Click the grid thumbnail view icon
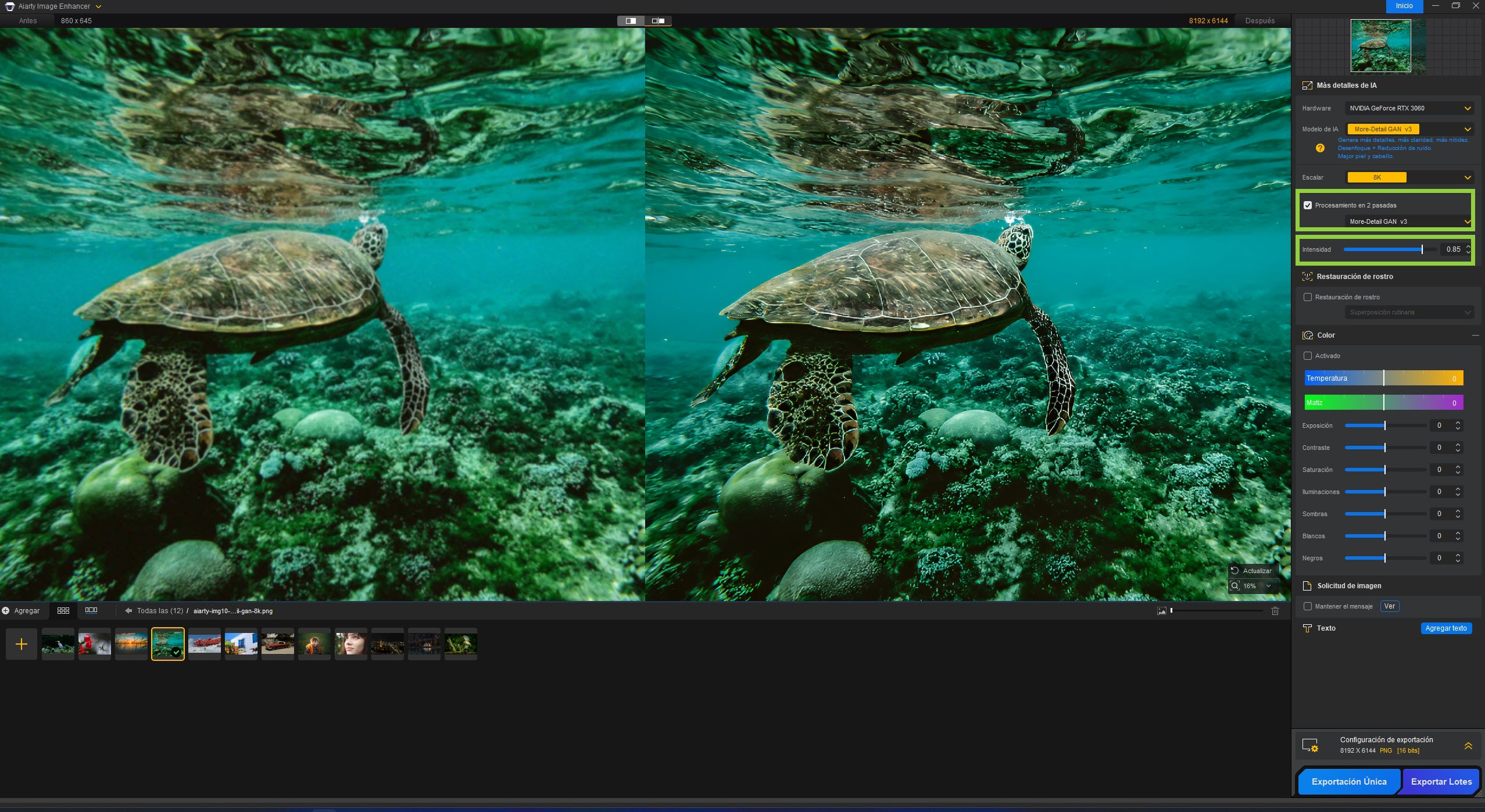 63,610
